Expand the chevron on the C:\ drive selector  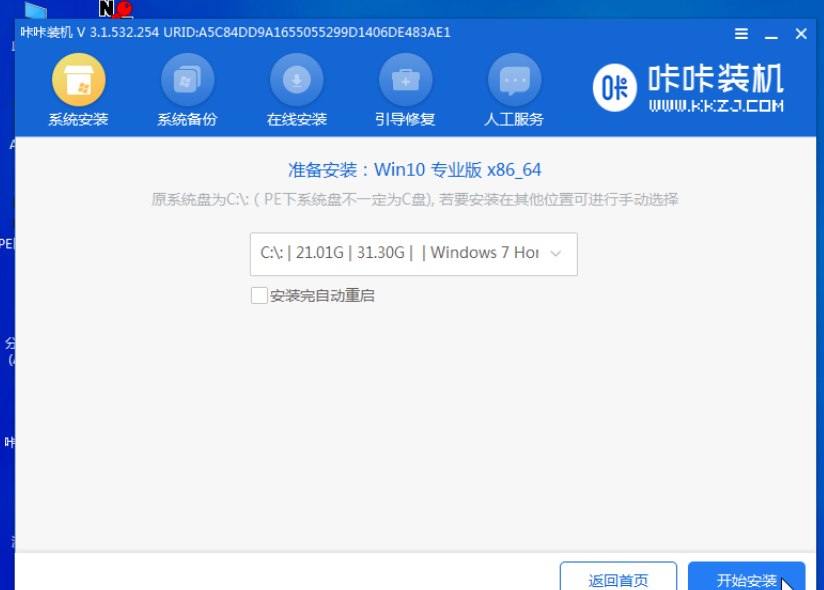(x=556, y=254)
